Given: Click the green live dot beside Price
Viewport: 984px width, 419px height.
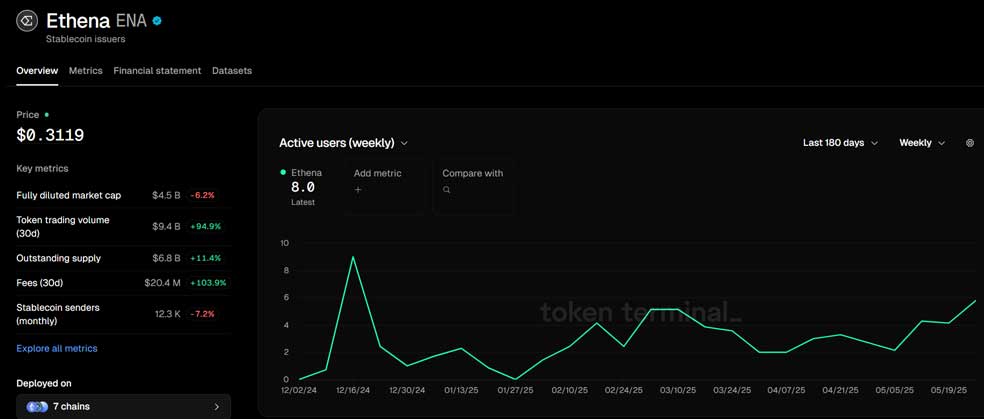Looking at the screenshot, I should [x=46, y=115].
